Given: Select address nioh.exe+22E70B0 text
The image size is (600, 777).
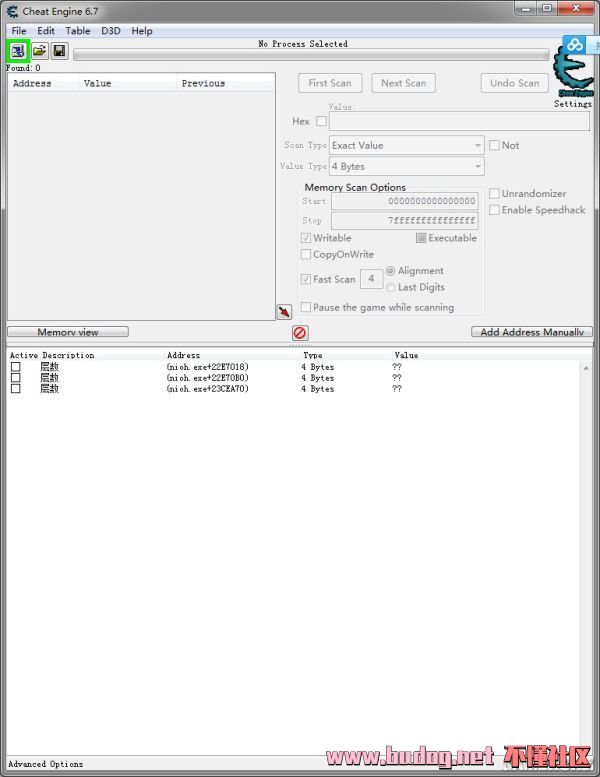Looking at the screenshot, I should [x=208, y=378].
